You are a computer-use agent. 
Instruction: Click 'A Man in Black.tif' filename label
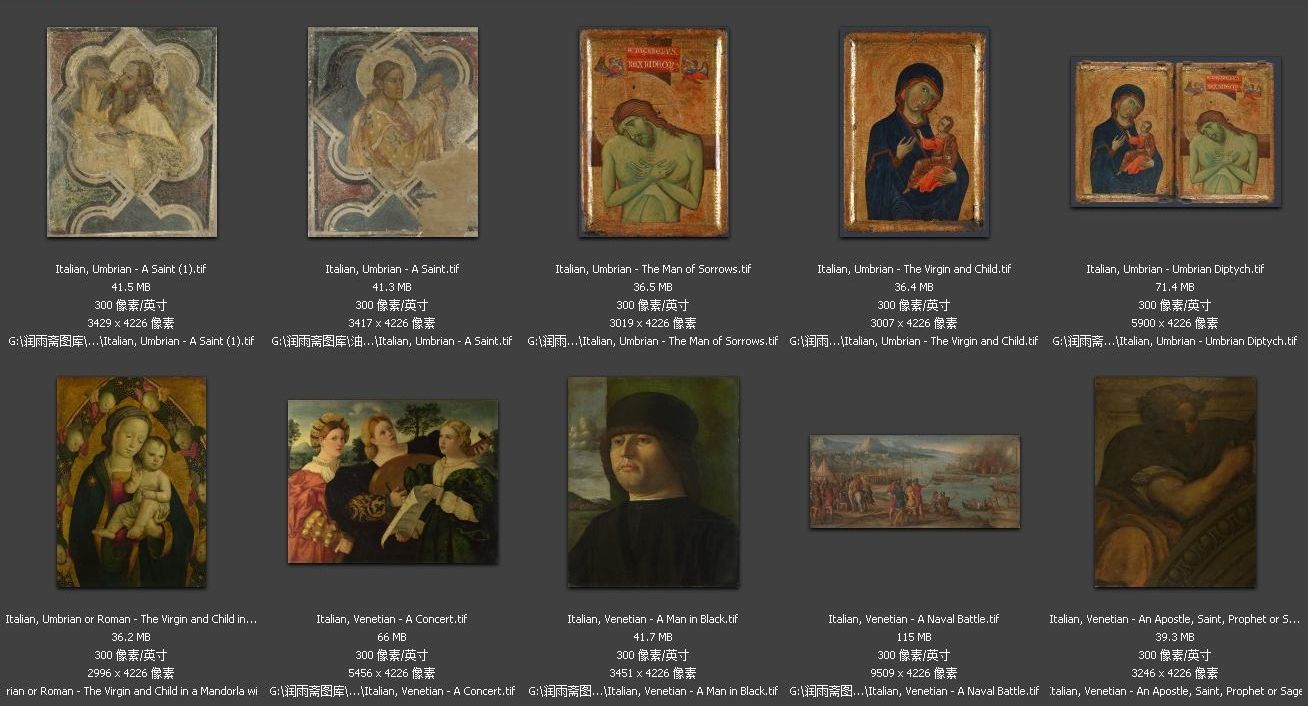tap(654, 619)
